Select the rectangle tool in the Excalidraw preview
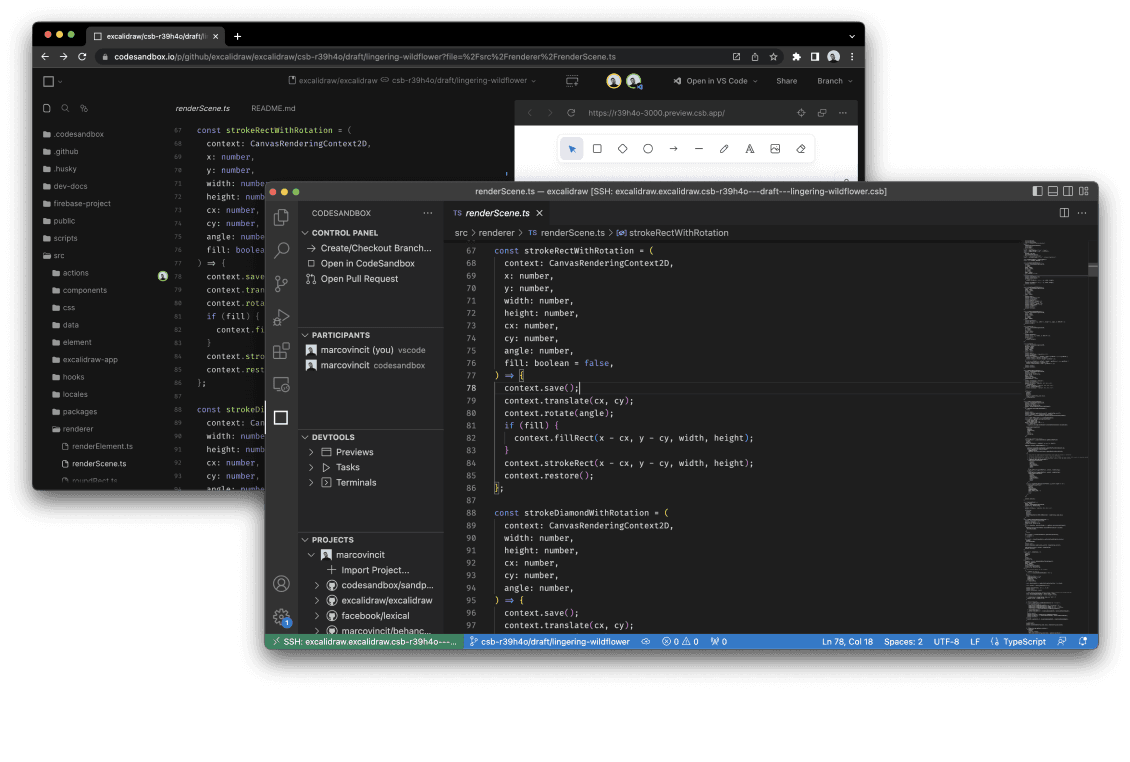This screenshot has width=1130, height=762. pyautogui.click(x=598, y=148)
